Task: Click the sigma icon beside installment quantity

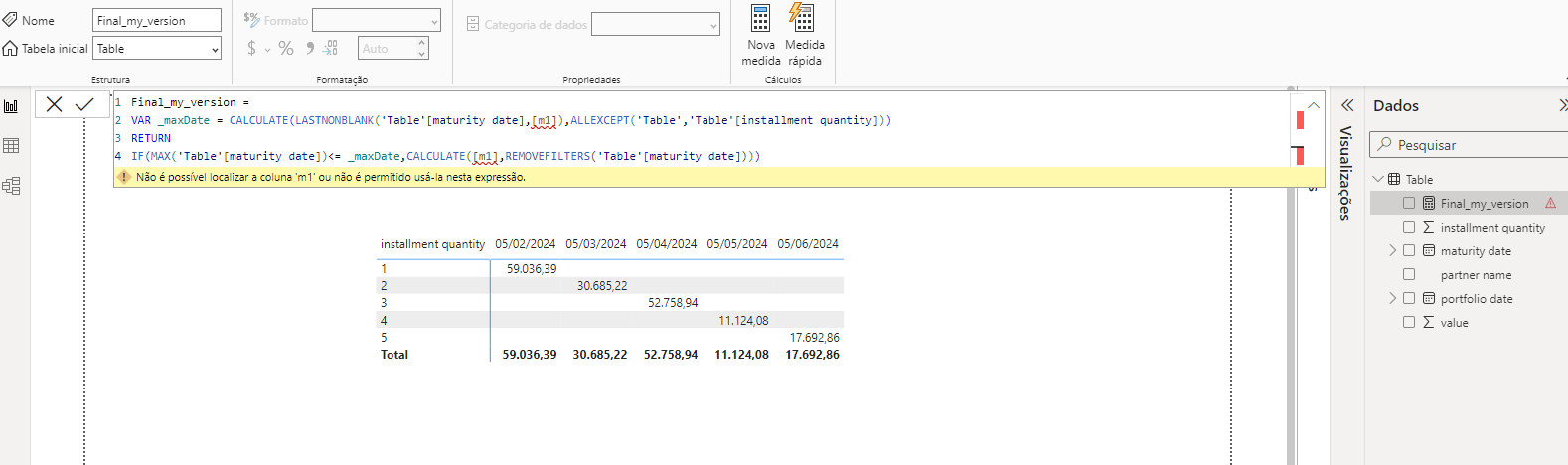Action: pos(1428,228)
